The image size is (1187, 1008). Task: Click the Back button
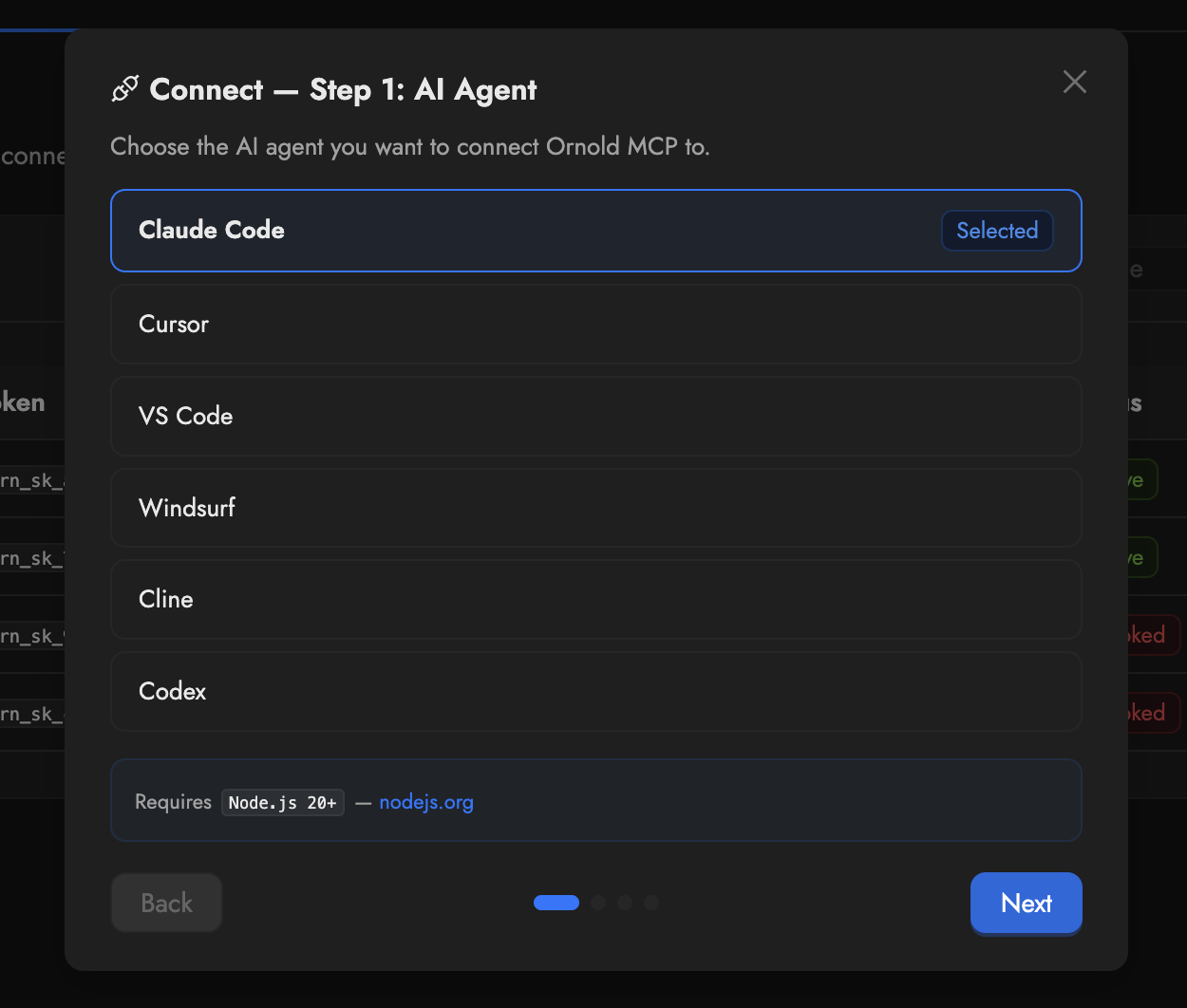coord(166,903)
